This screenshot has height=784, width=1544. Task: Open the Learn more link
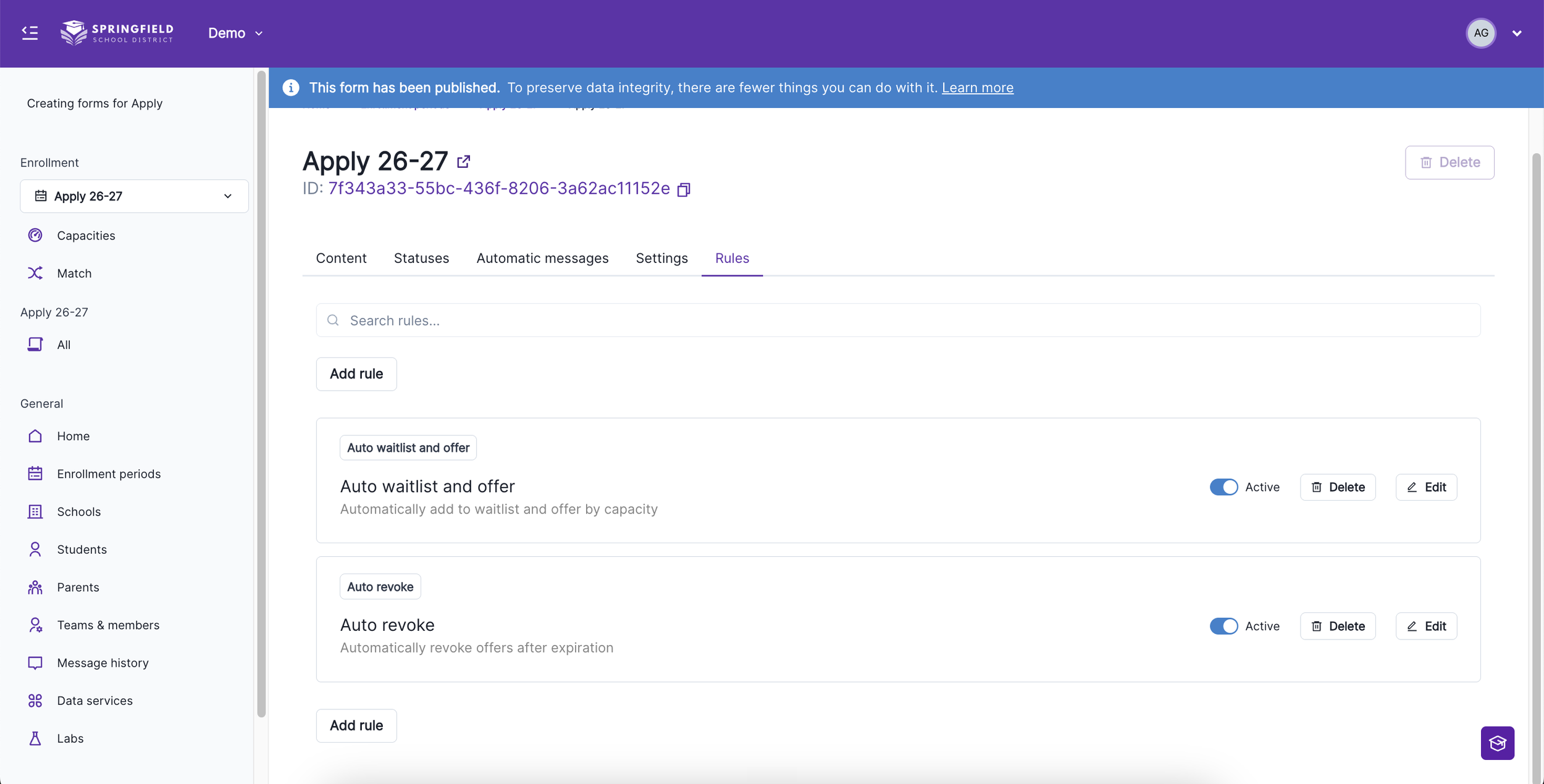click(977, 88)
